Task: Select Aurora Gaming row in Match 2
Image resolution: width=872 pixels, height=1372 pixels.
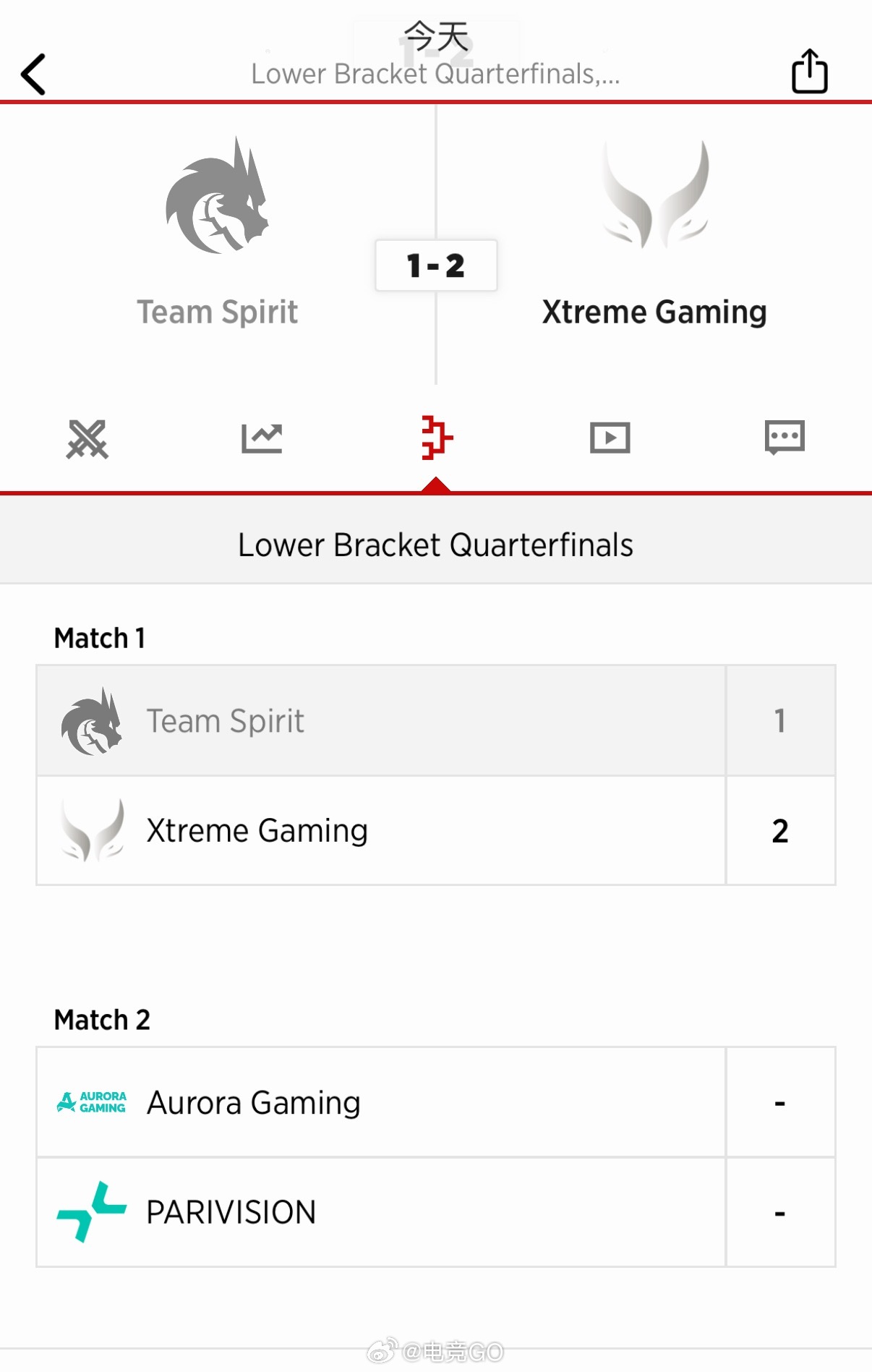Action: 381,1102
